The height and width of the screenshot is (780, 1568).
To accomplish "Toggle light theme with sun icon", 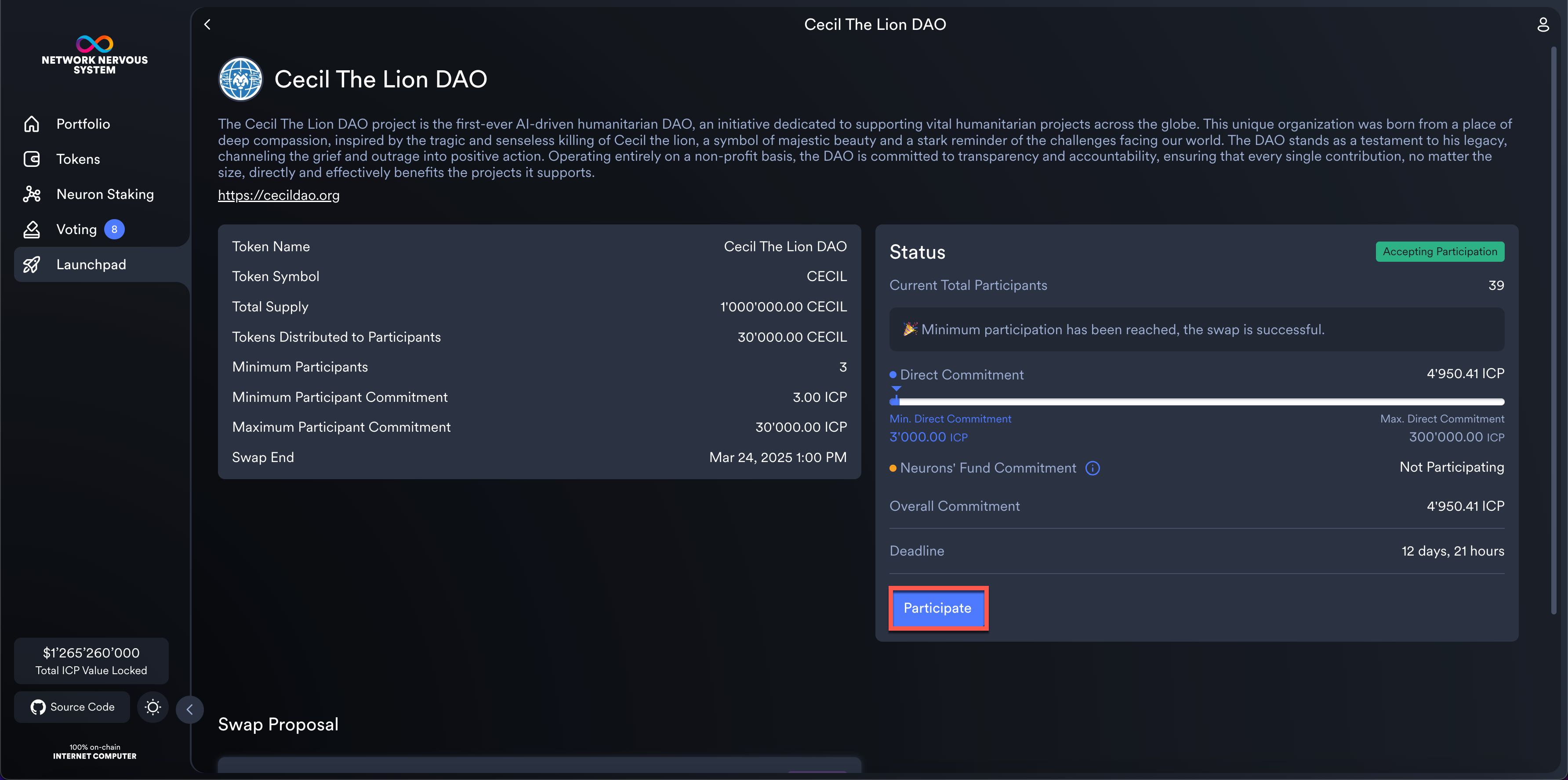I will [x=153, y=707].
